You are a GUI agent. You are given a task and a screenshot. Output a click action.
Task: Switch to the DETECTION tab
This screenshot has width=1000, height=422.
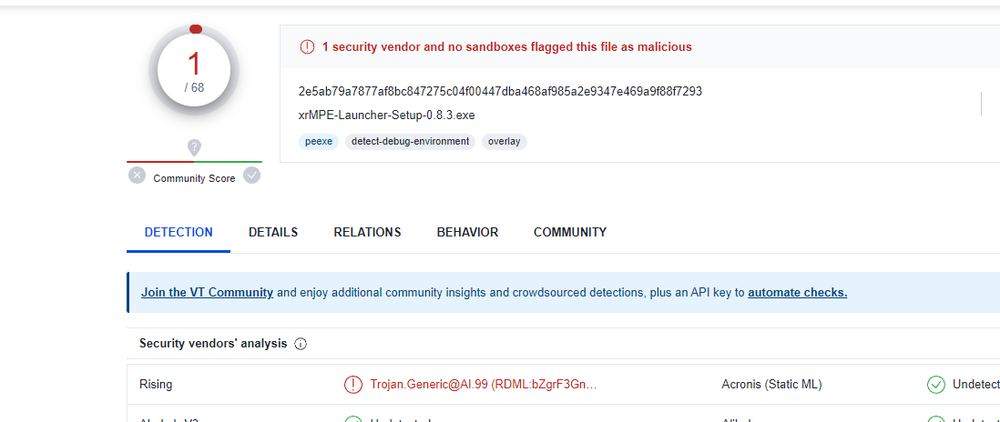click(179, 232)
